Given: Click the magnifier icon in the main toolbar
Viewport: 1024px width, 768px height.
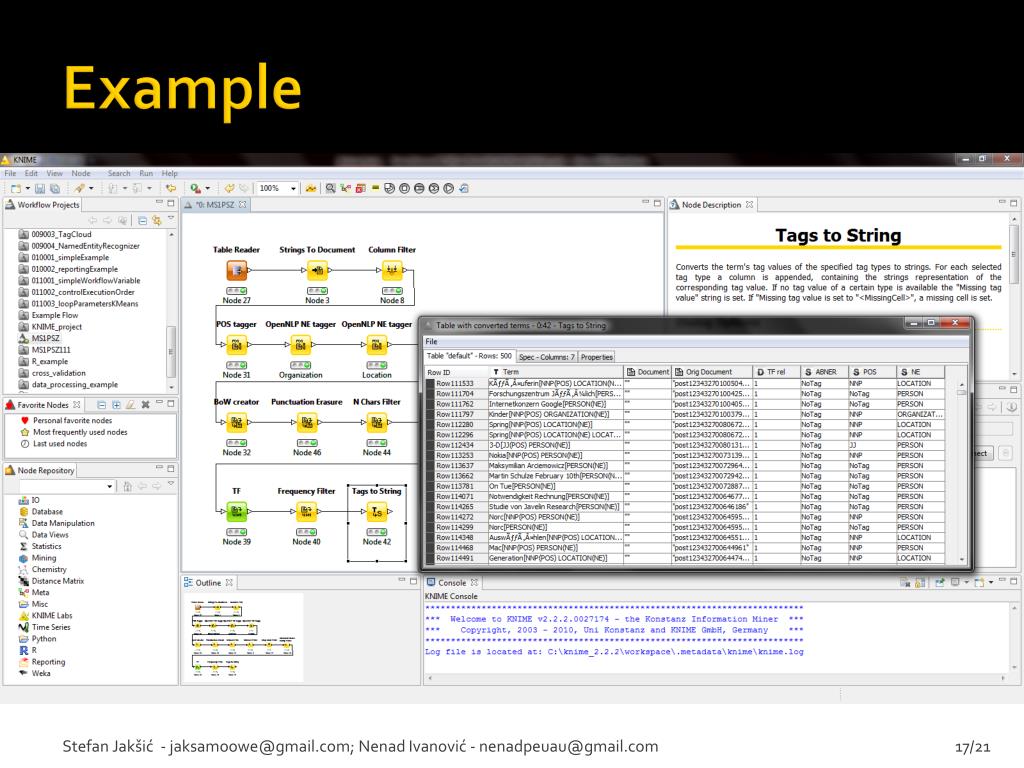Looking at the screenshot, I should tap(330, 188).
